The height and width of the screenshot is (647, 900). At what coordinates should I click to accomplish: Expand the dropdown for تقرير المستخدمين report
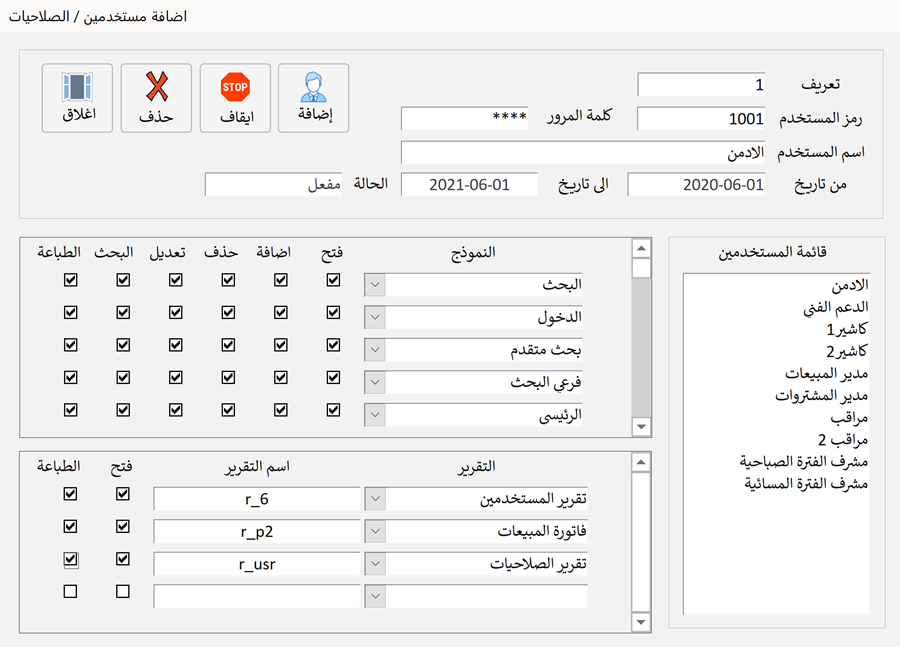coord(375,499)
